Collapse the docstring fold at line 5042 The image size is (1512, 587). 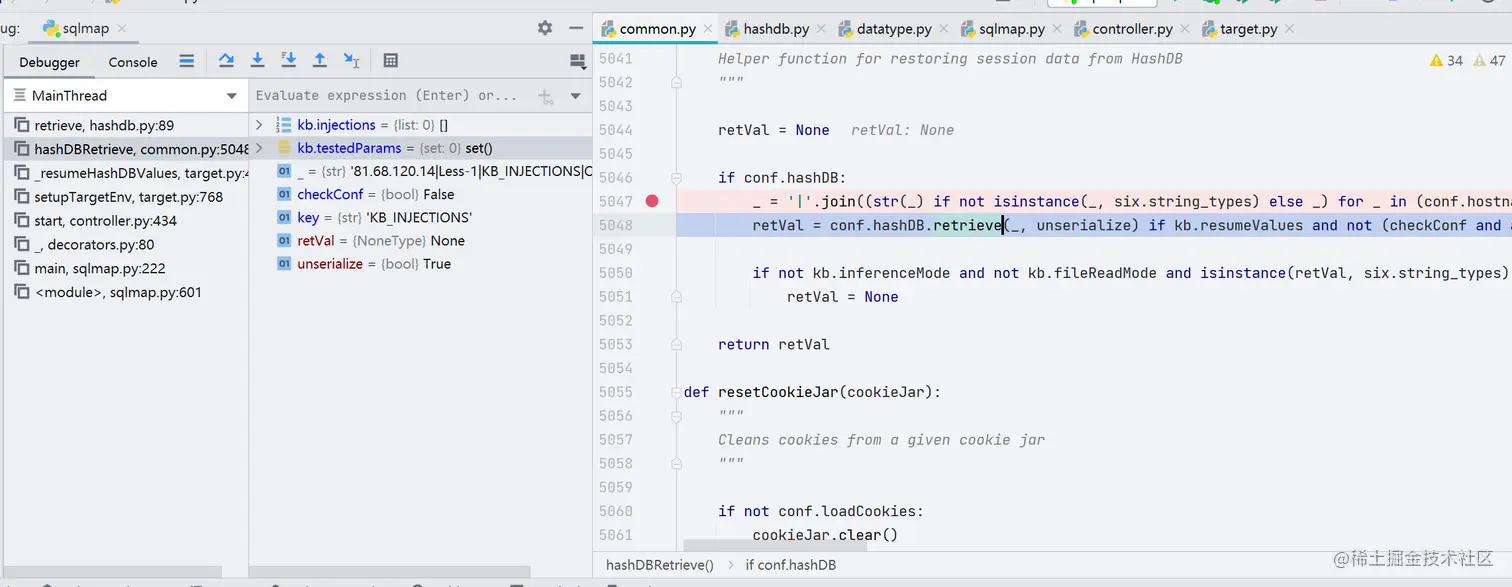pos(677,82)
